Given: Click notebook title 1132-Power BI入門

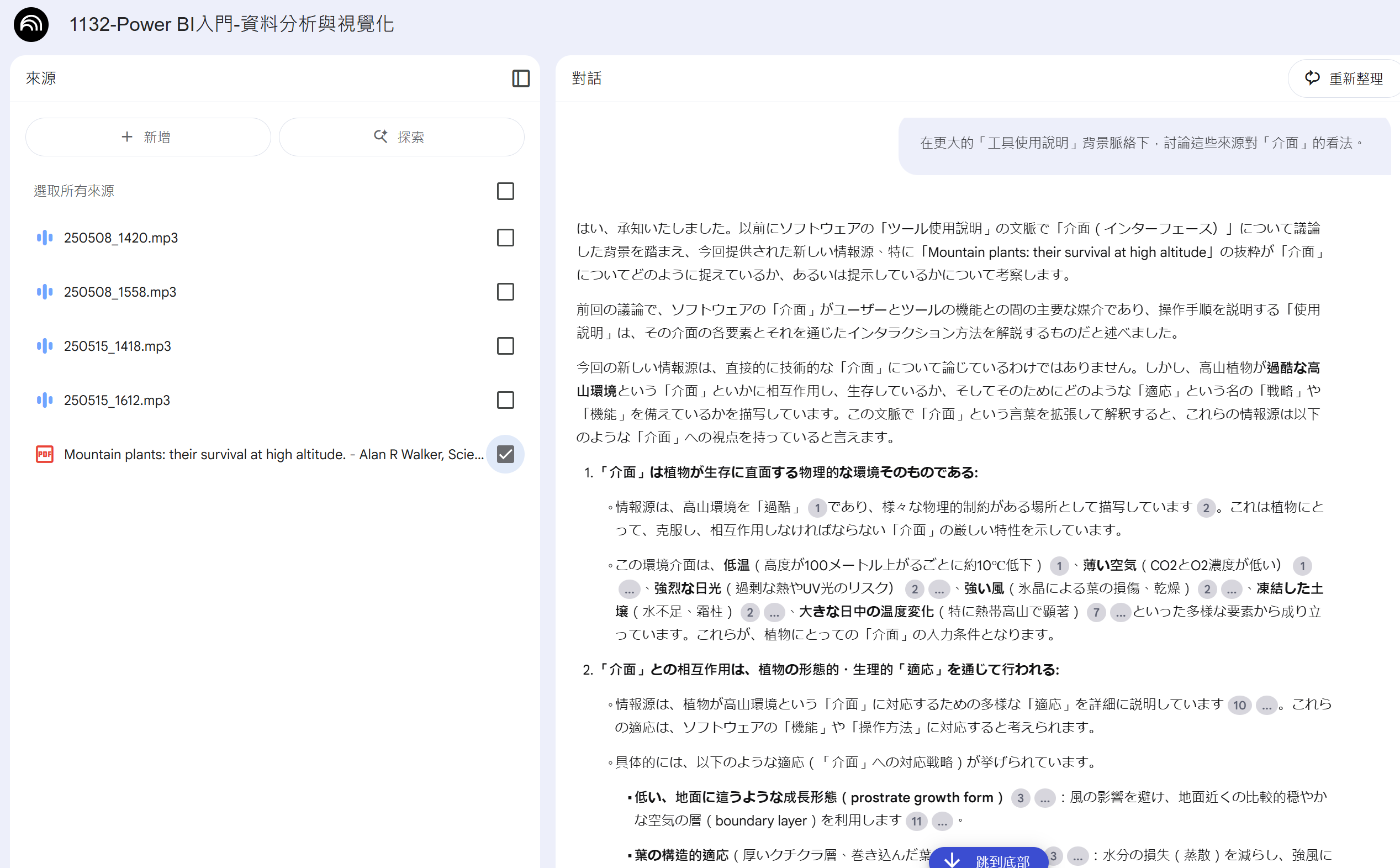Looking at the screenshot, I should [x=231, y=24].
